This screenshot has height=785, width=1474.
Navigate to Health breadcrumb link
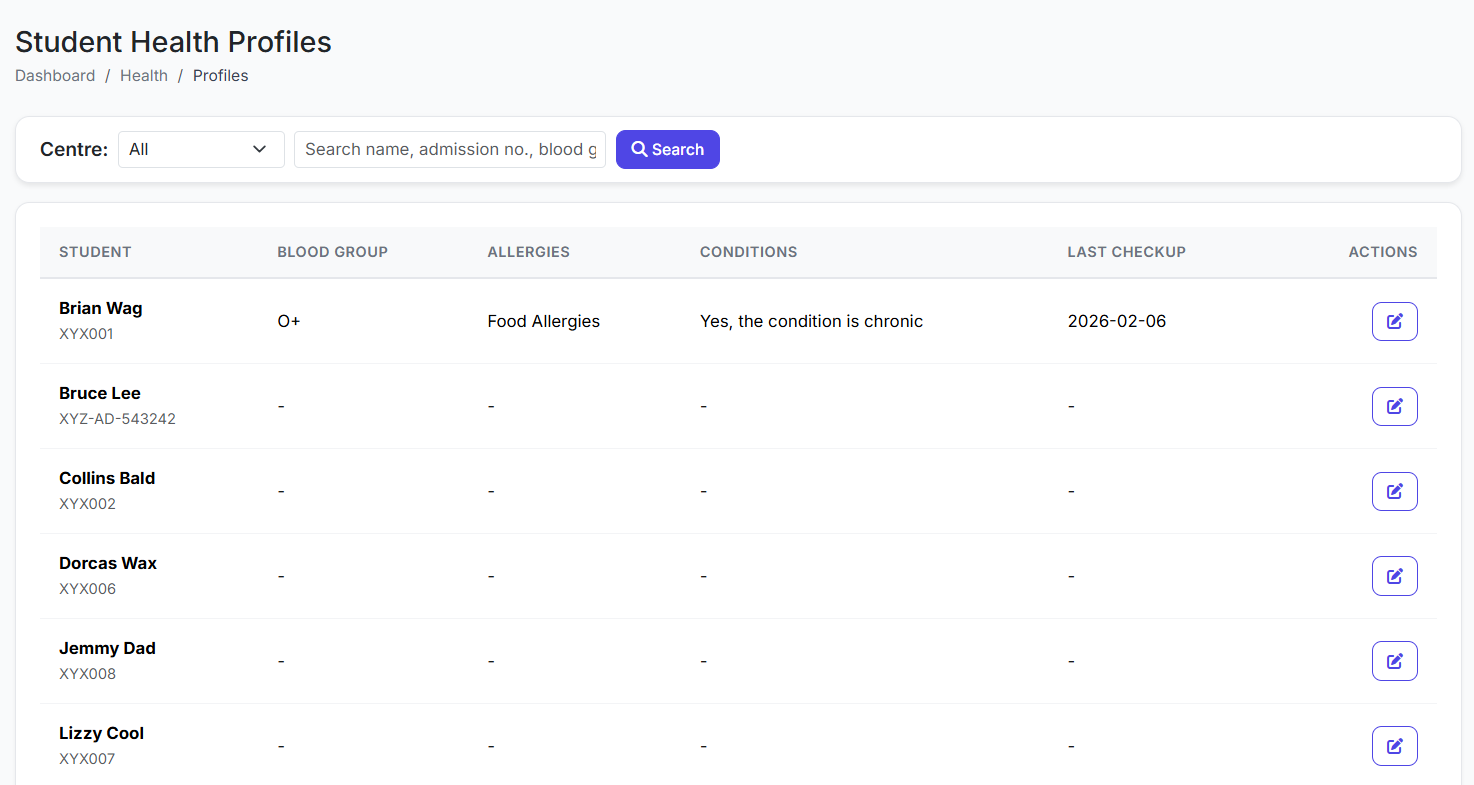tap(144, 76)
